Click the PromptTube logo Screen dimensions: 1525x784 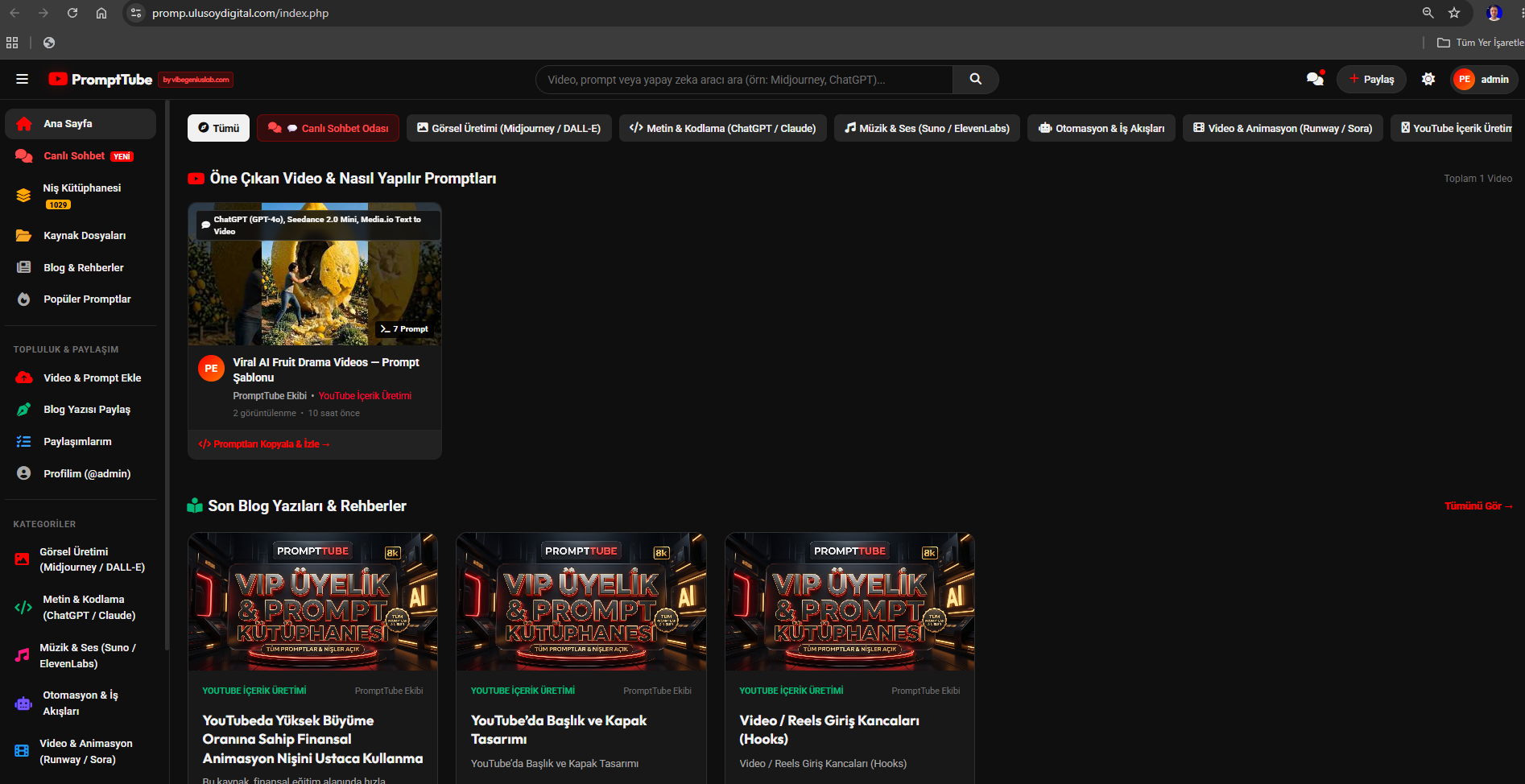click(x=101, y=79)
